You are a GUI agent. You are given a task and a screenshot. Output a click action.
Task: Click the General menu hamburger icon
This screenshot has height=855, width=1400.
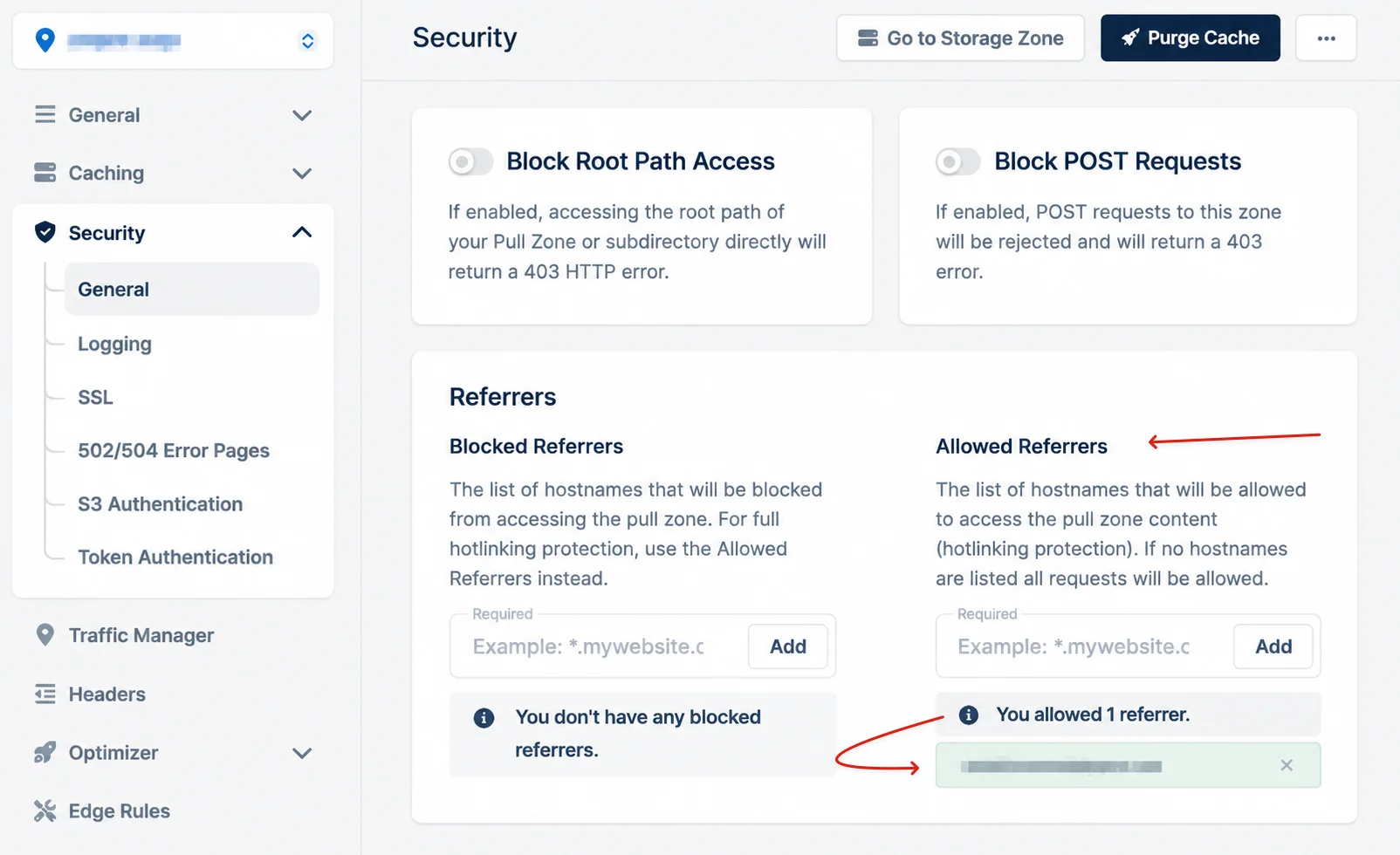tap(45, 114)
